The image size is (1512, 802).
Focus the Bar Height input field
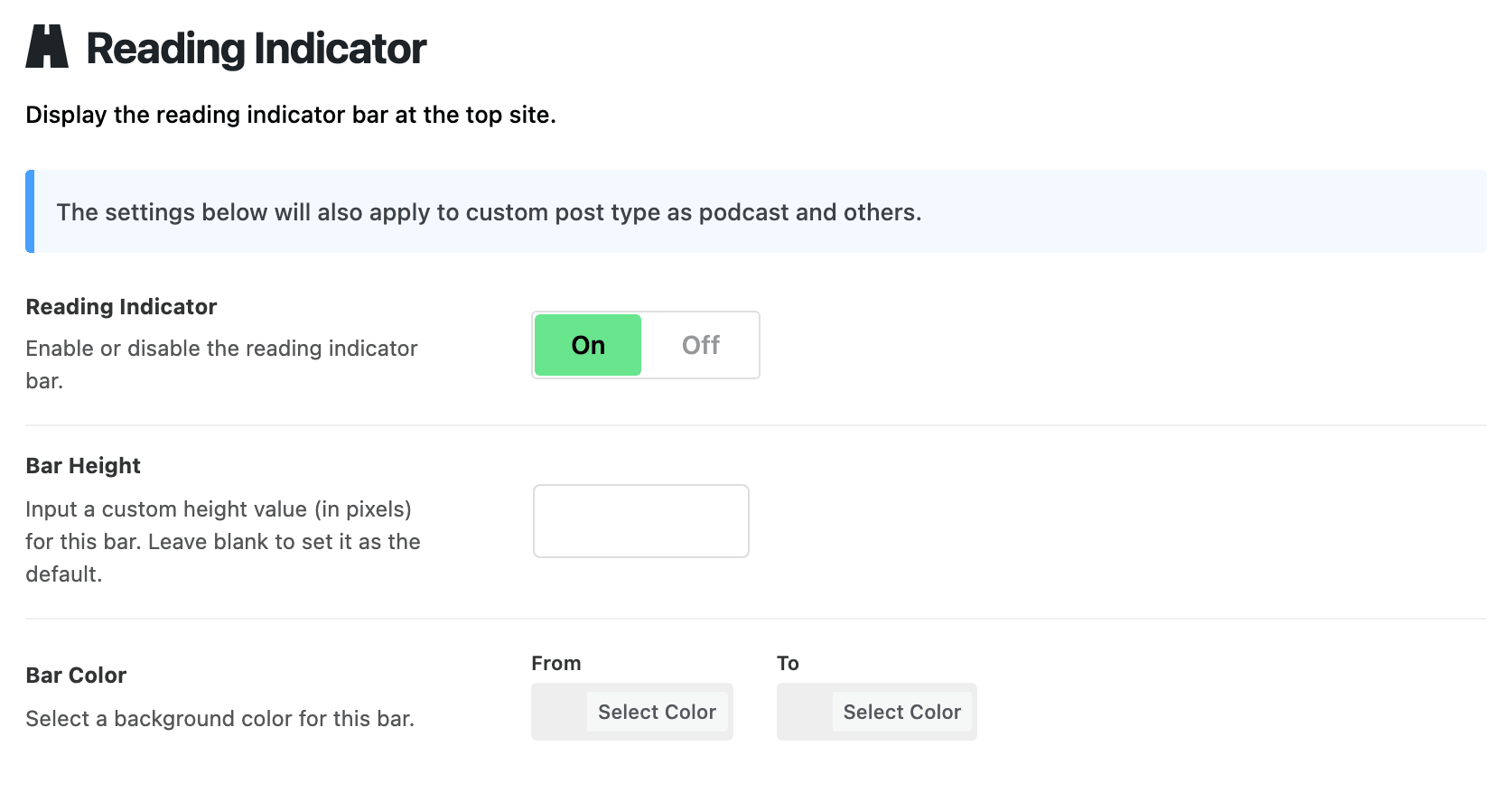[641, 521]
